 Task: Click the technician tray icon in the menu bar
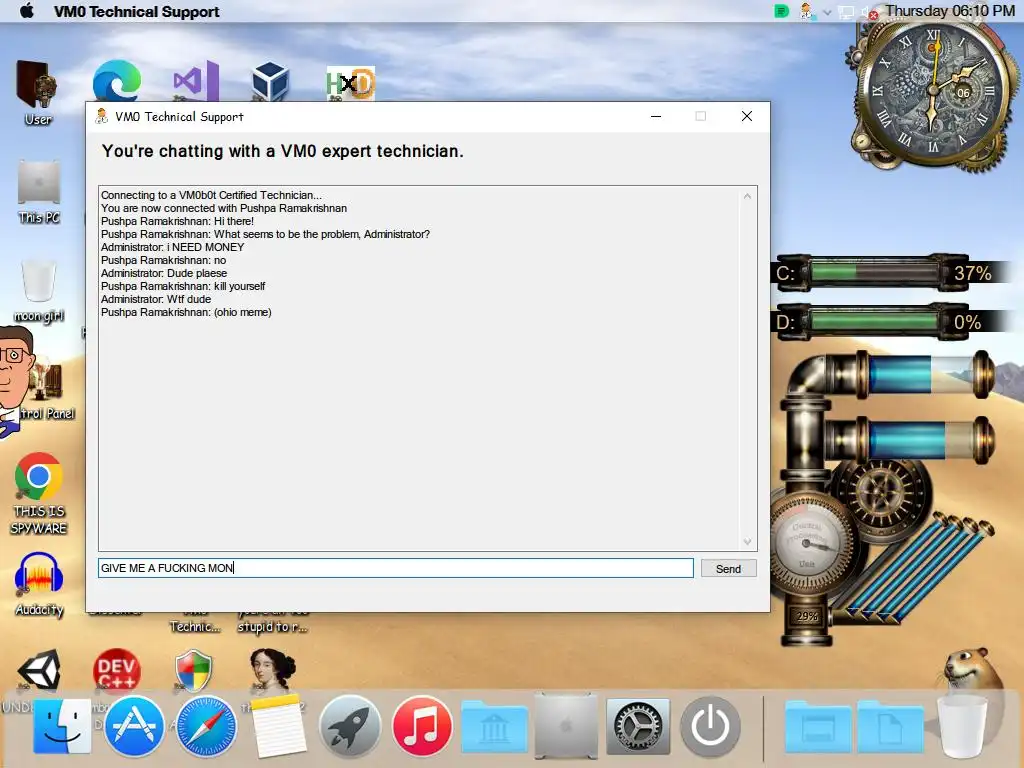click(x=807, y=11)
